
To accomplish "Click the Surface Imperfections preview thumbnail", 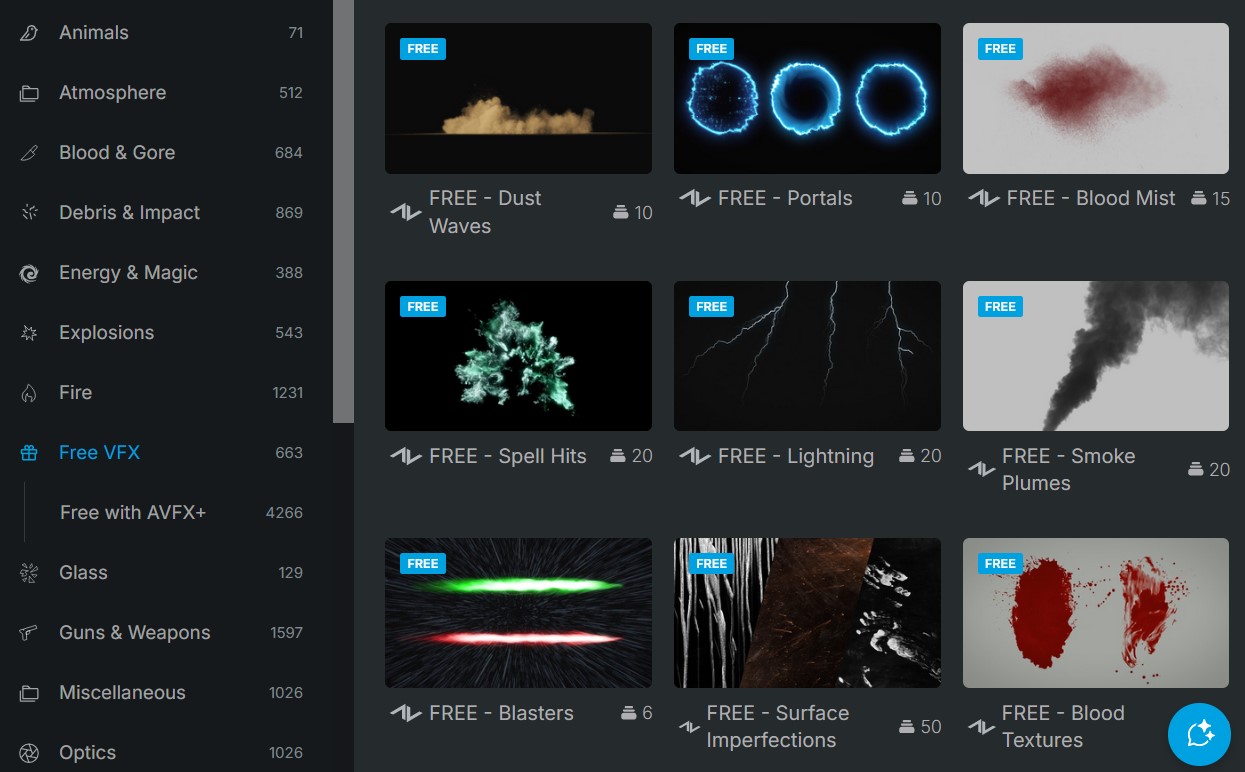I will point(807,613).
